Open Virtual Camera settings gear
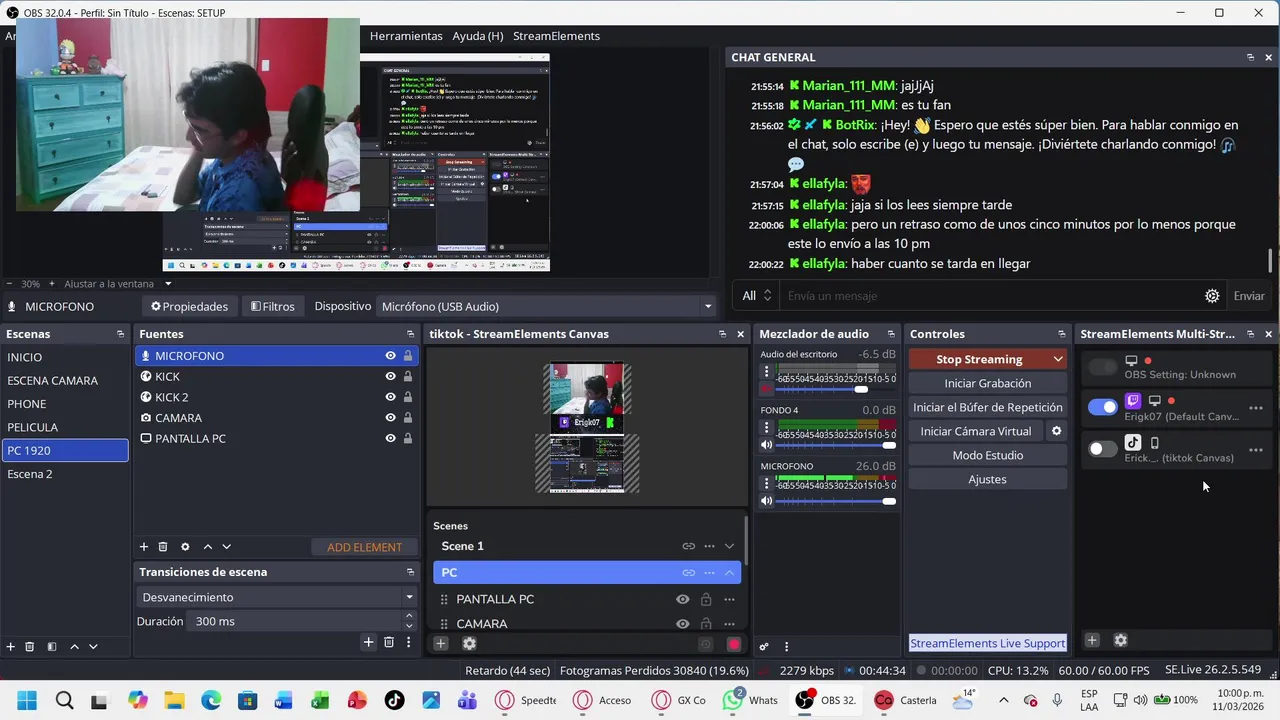The width and height of the screenshot is (1280, 720). click(x=1056, y=431)
